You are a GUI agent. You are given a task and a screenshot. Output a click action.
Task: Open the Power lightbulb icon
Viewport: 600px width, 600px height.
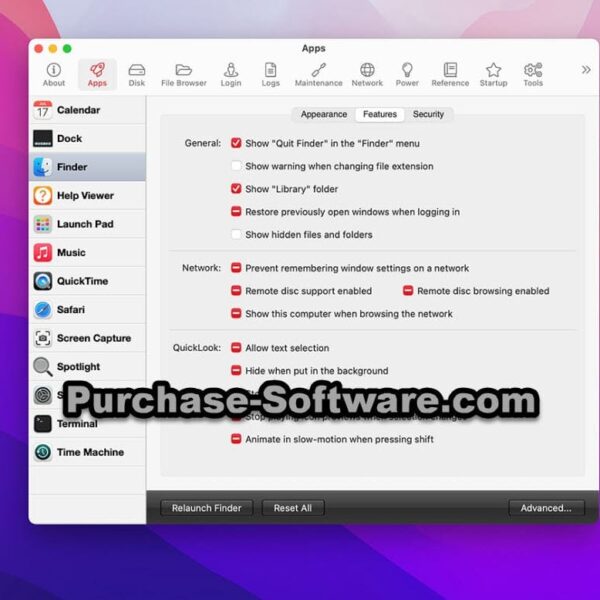[x=407, y=71]
